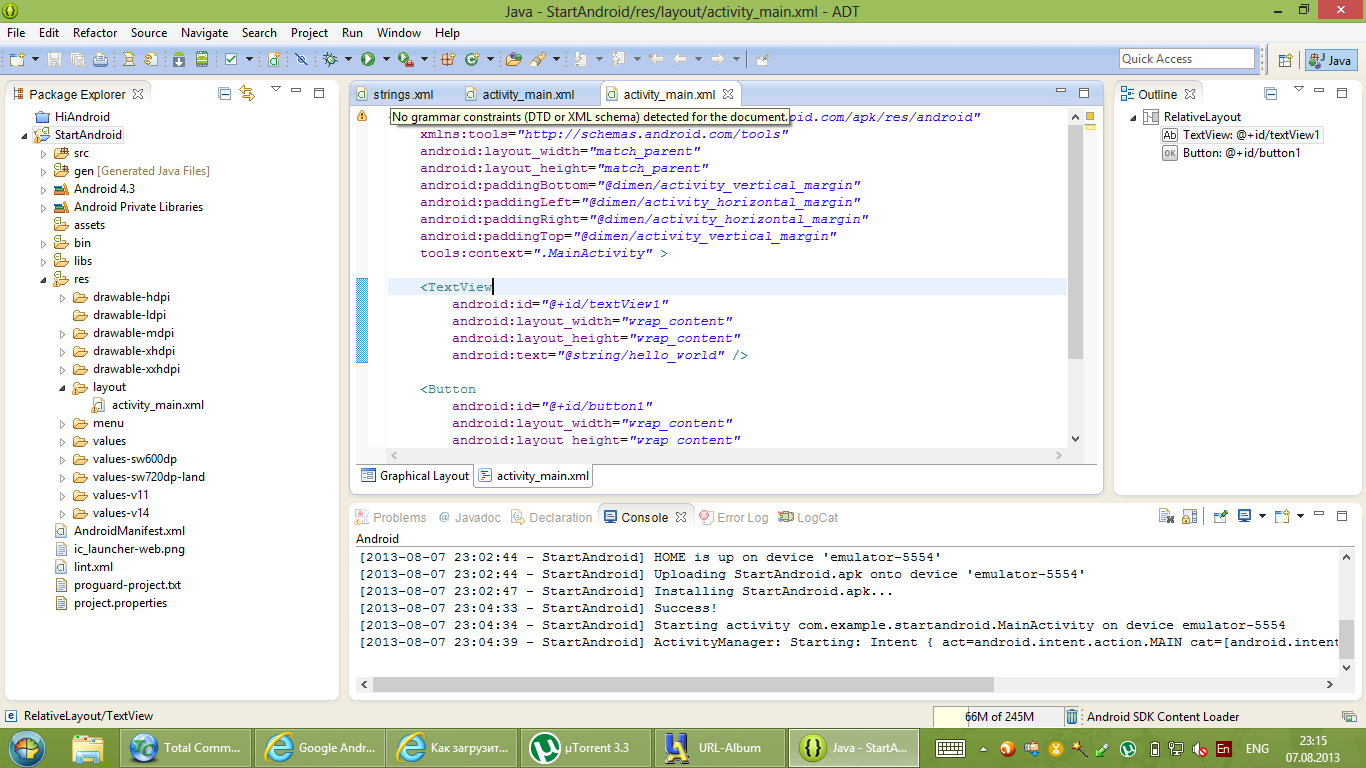Open the Refactor menu
The height and width of the screenshot is (768, 1366).
(95, 33)
